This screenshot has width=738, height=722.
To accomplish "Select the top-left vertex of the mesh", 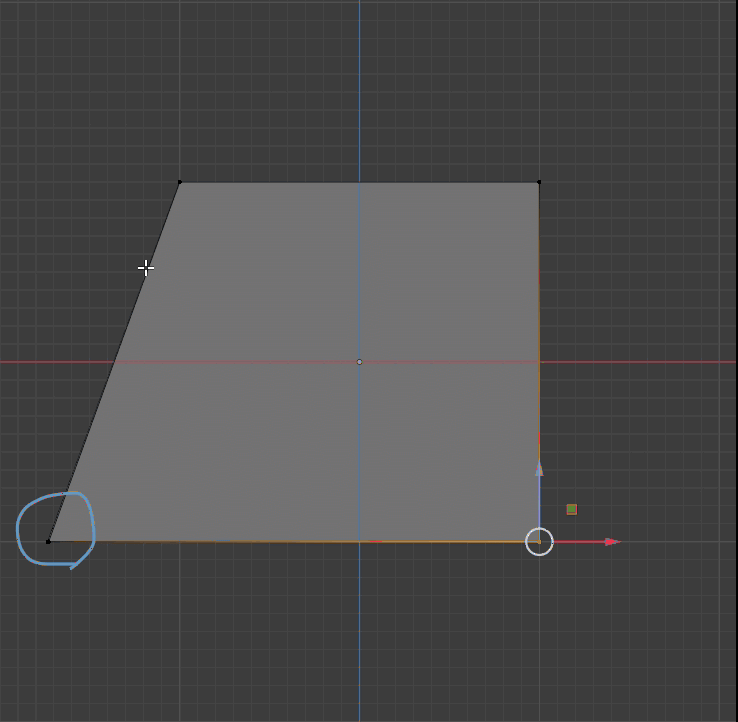I will point(179,182).
